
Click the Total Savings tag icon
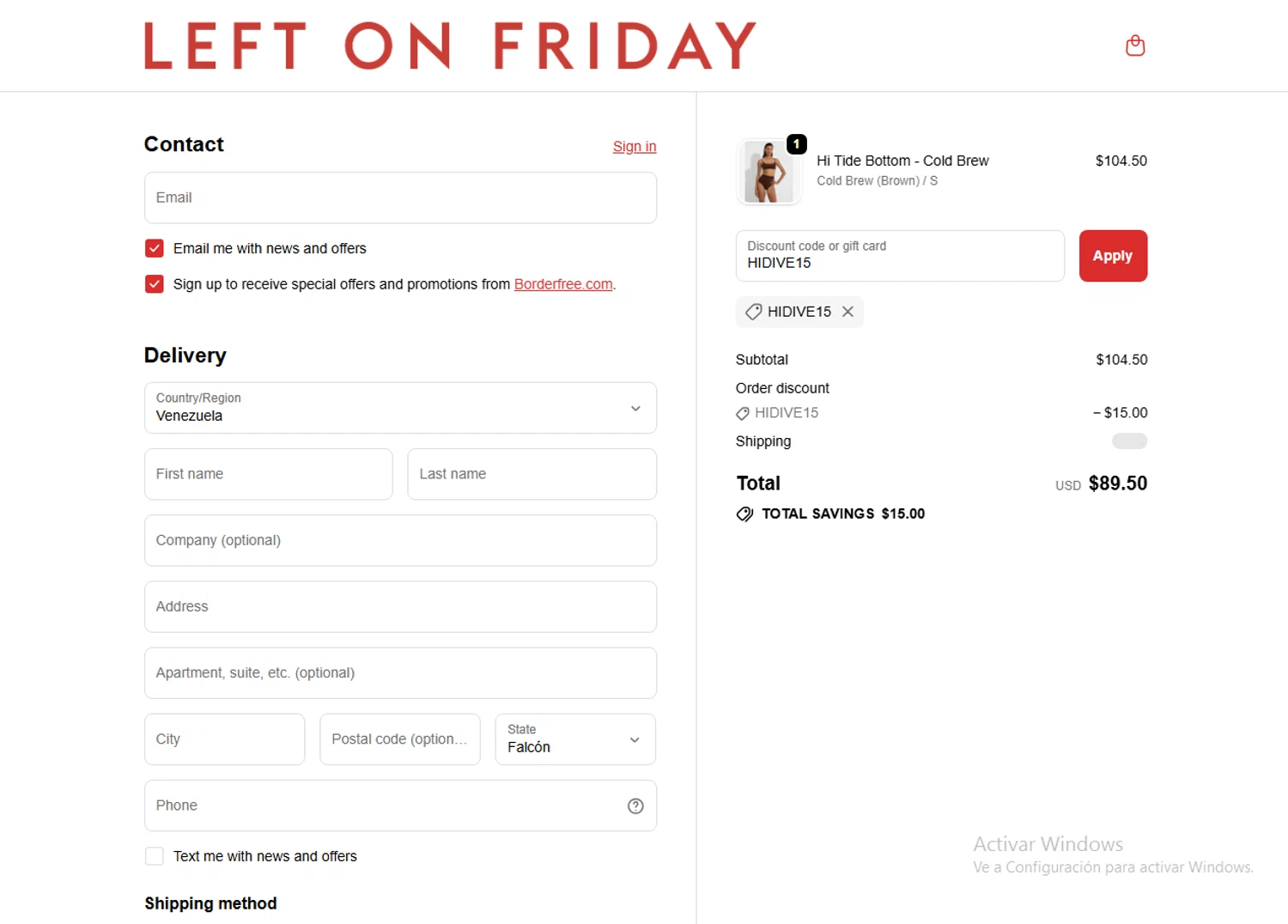pos(744,514)
